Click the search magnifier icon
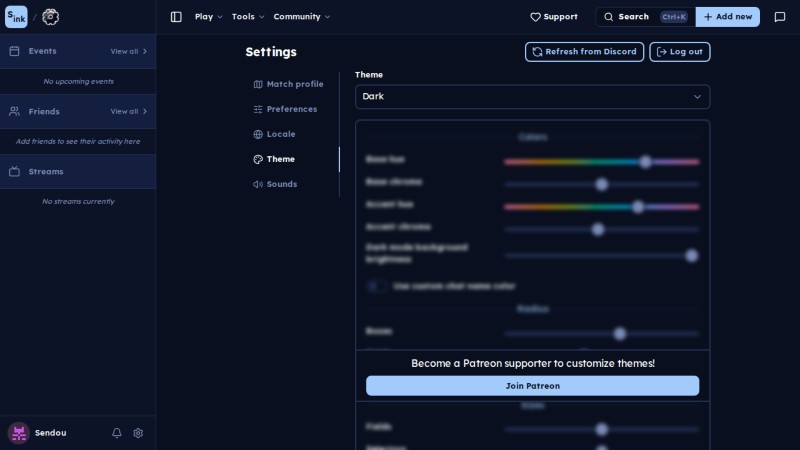800x450 pixels. click(609, 17)
